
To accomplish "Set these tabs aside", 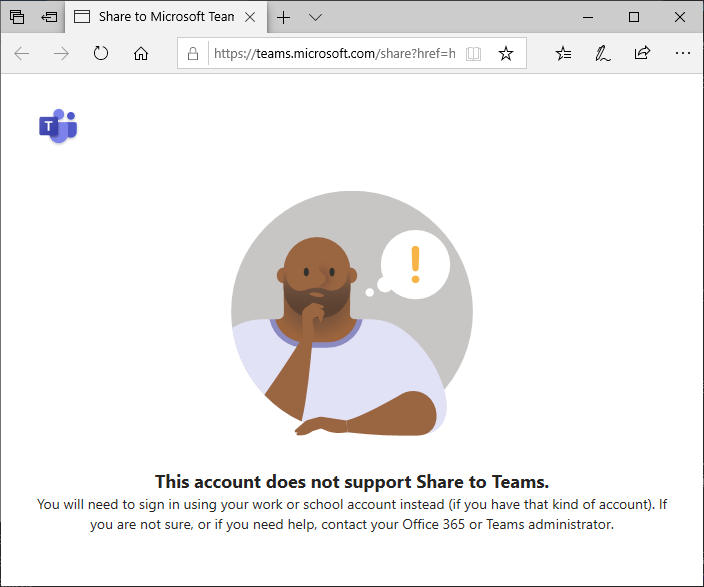I will [49, 17].
